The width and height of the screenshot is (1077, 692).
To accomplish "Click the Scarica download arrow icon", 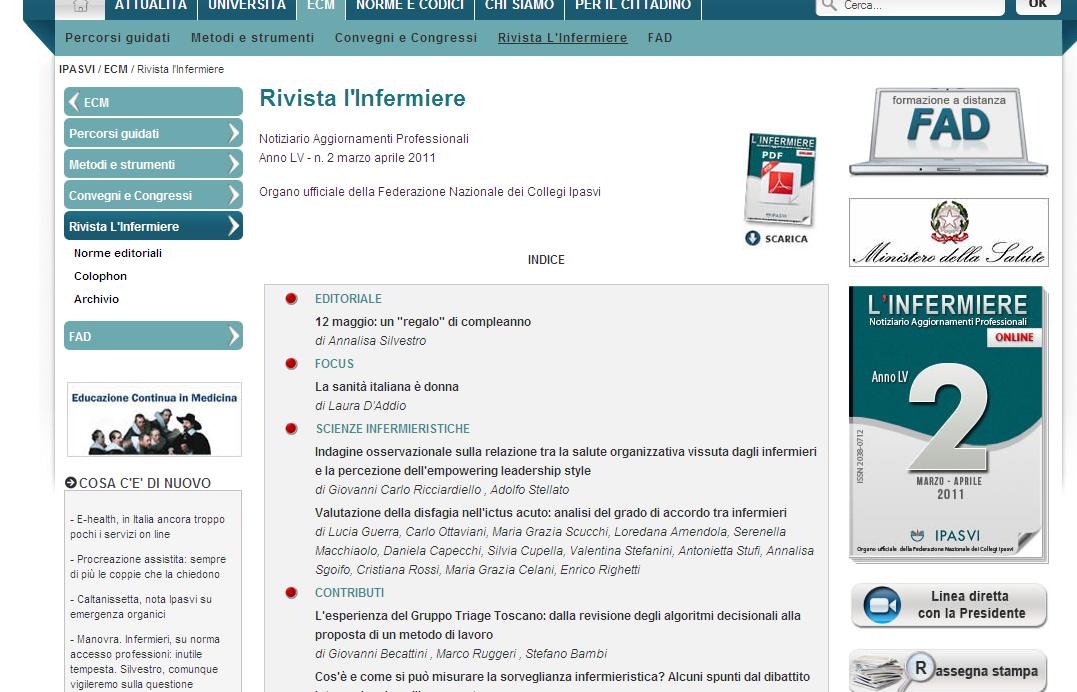I will (753, 238).
